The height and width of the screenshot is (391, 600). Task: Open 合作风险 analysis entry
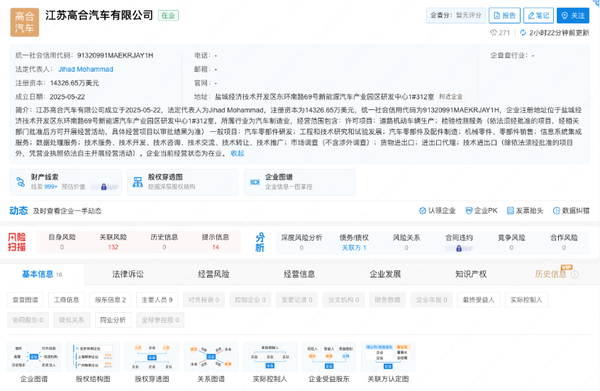(564, 243)
